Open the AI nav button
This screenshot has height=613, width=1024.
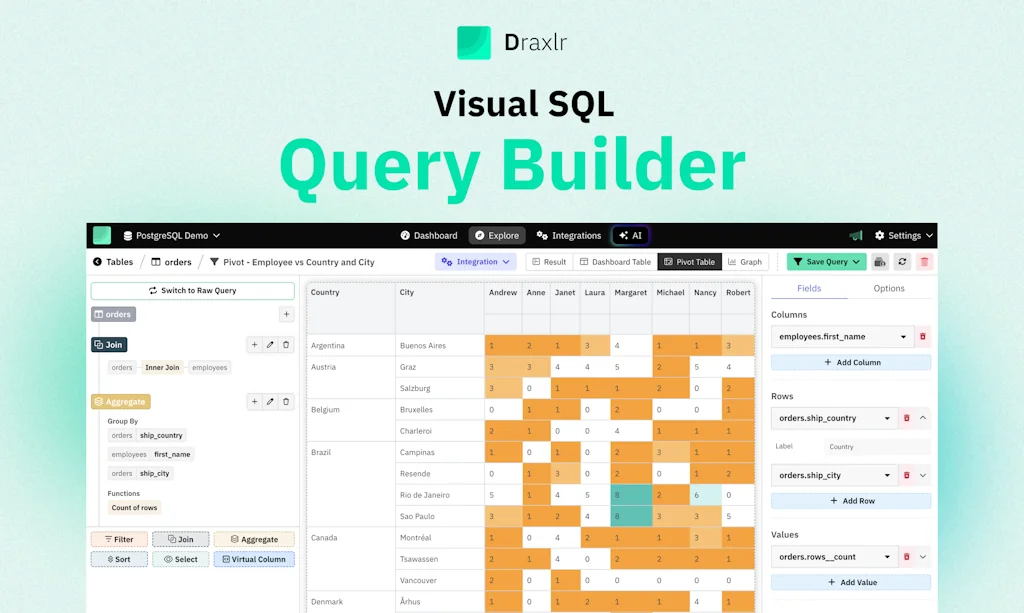pyautogui.click(x=630, y=235)
